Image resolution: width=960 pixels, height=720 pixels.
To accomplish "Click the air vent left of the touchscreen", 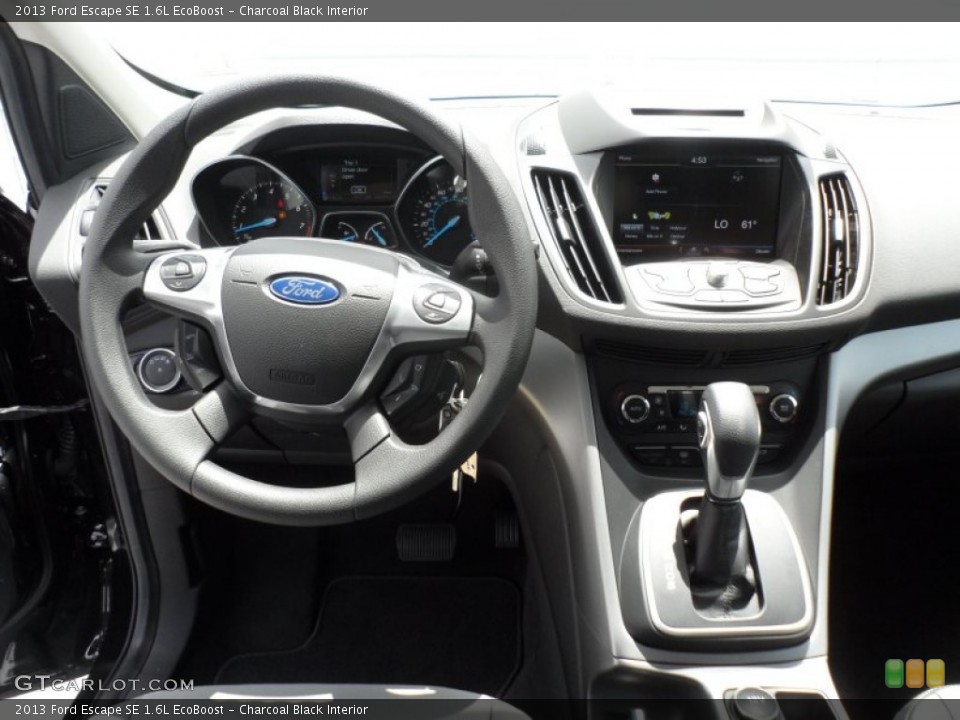I will point(576,235).
